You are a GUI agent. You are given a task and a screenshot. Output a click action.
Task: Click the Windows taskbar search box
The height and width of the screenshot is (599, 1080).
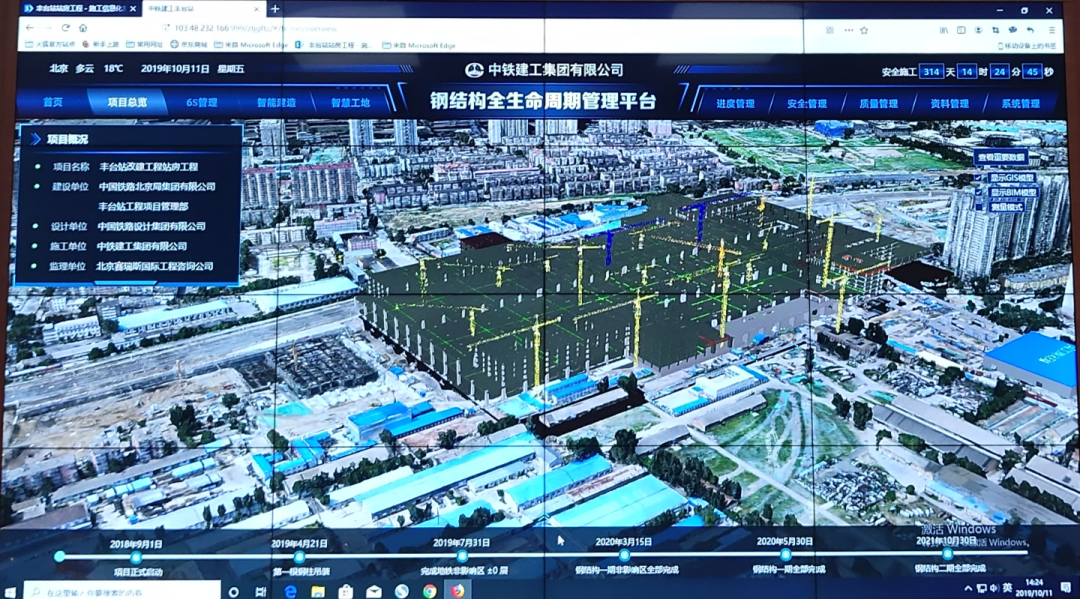[123, 591]
